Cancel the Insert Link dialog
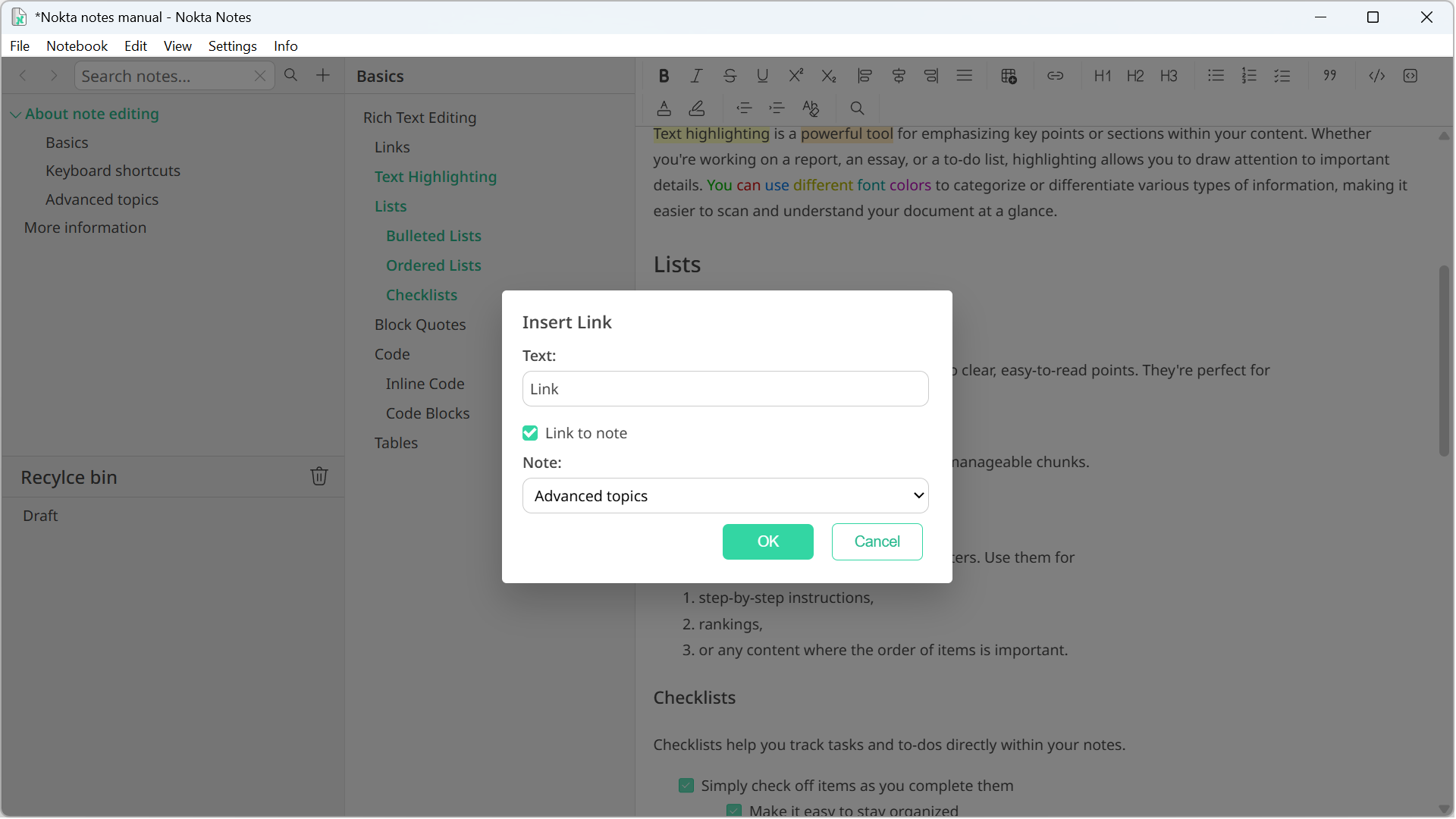This screenshot has height=819, width=1456. pos(877,541)
